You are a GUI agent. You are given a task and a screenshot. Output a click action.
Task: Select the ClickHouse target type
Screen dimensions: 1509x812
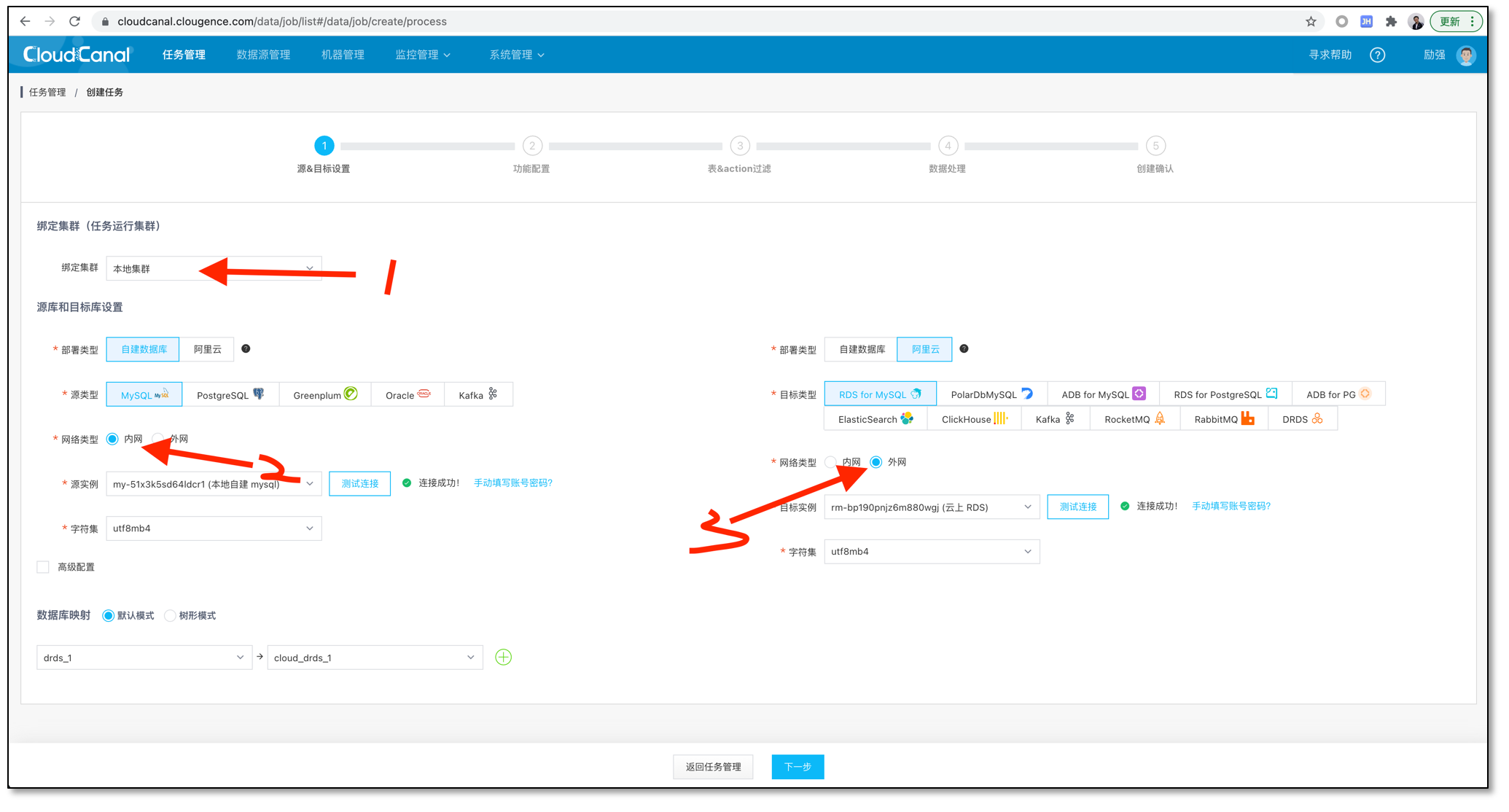click(973, 419)
